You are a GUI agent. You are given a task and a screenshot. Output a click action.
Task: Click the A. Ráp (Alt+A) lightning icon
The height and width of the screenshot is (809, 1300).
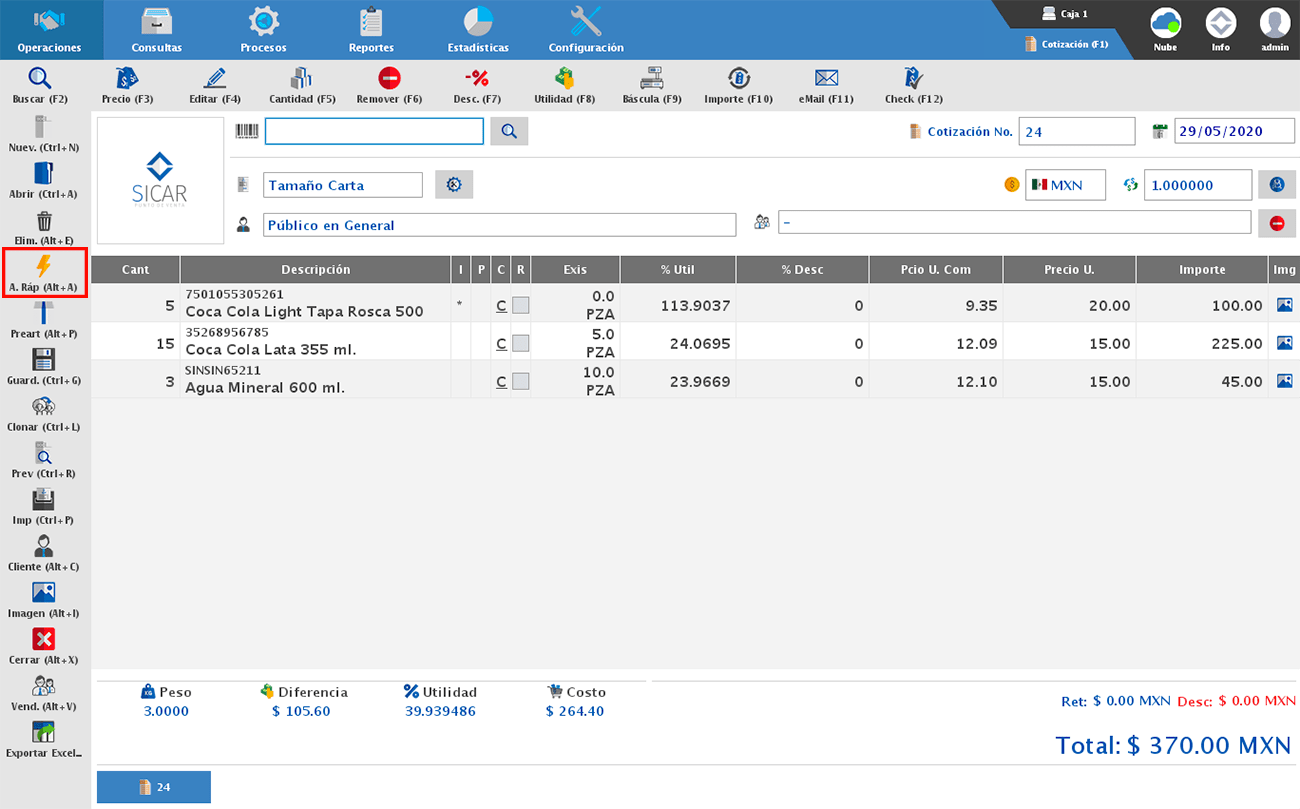click(44, 267)
